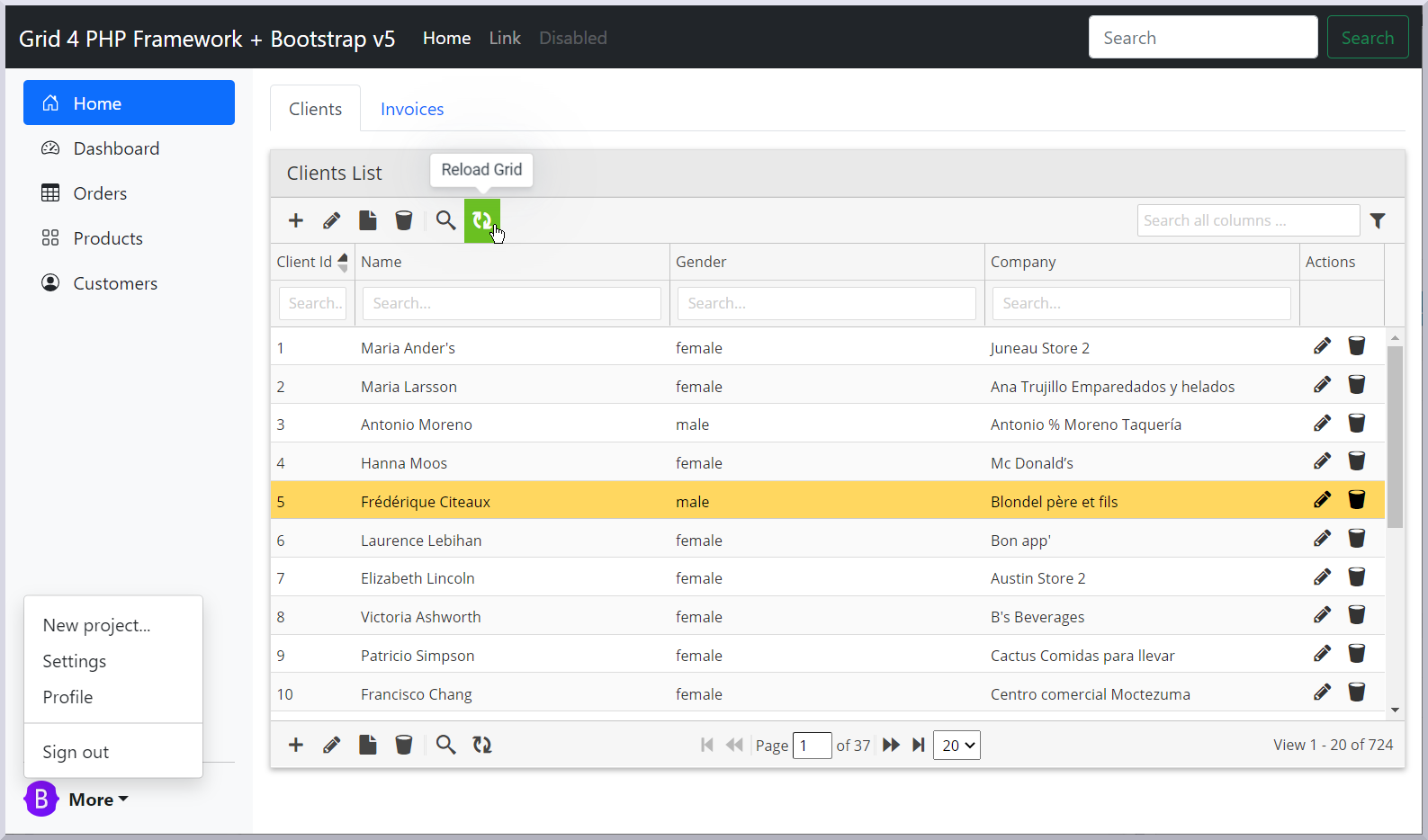Sort by the Client Id column header
The width and height of the screenshot is (1428, 840).
click(306, 262)
